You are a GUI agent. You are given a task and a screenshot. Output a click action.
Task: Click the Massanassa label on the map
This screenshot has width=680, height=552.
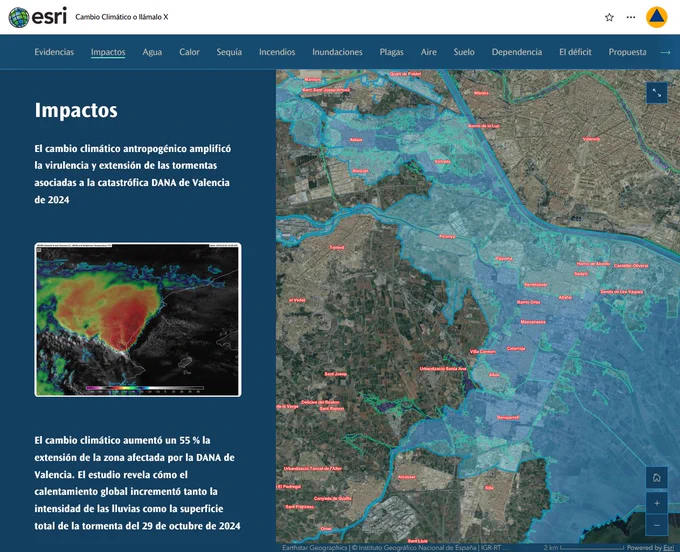(x=533, y=322)
